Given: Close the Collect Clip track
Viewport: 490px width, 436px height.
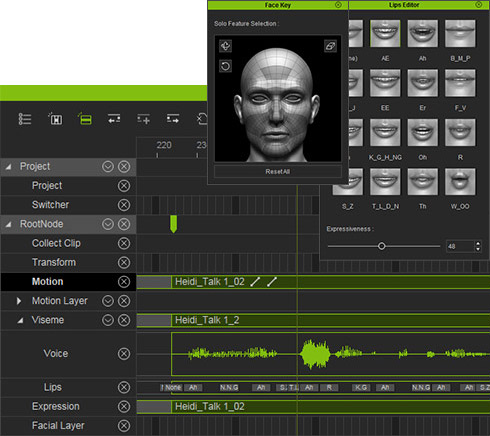Looking at the screenshot, I should click(124, 243).
